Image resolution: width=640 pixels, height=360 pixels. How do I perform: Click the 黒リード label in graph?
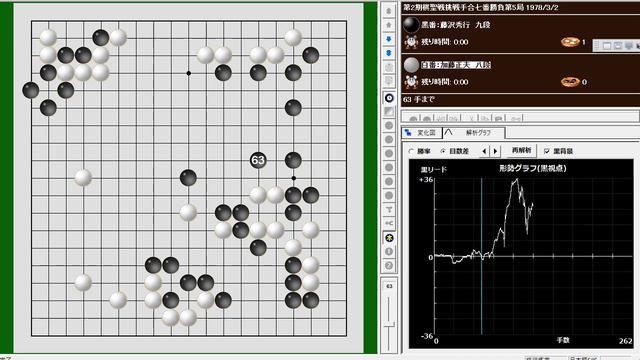tap(433, 169)
